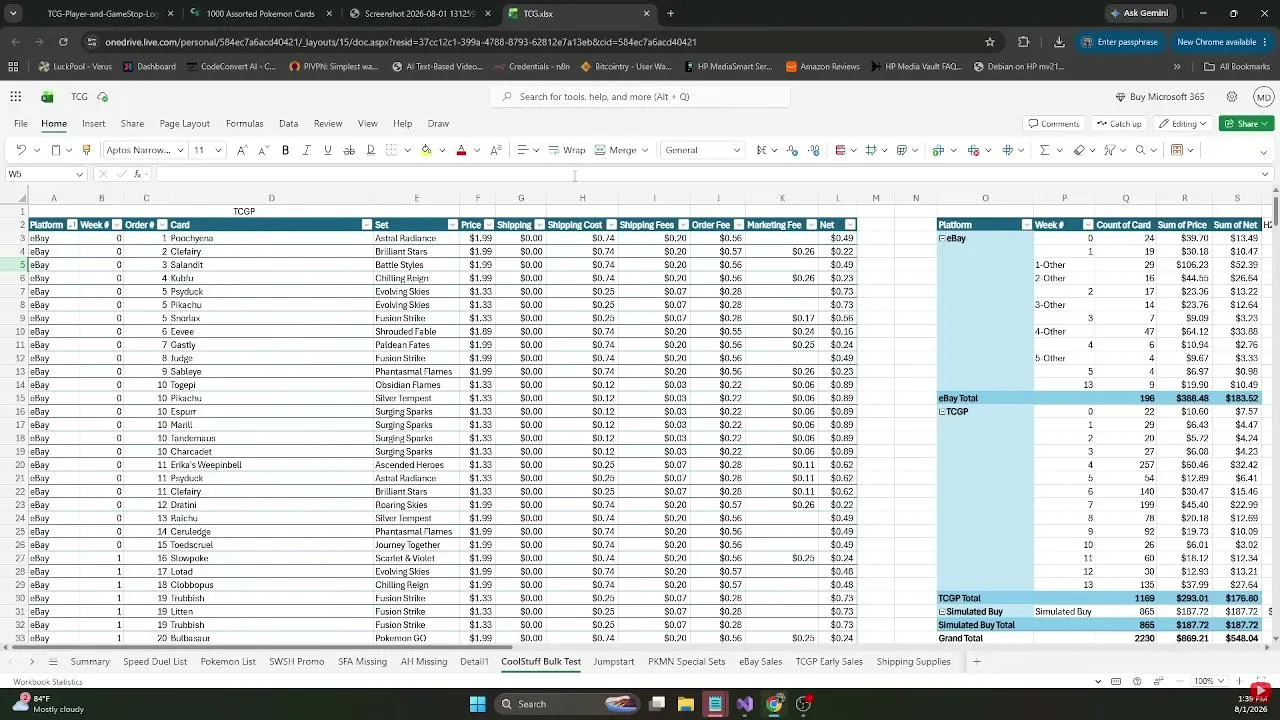The height and width of the screenshot is (720, 1280).
Task: Click the Find magnifier icon in ribbon
Action: click(x=1140, y=150)
